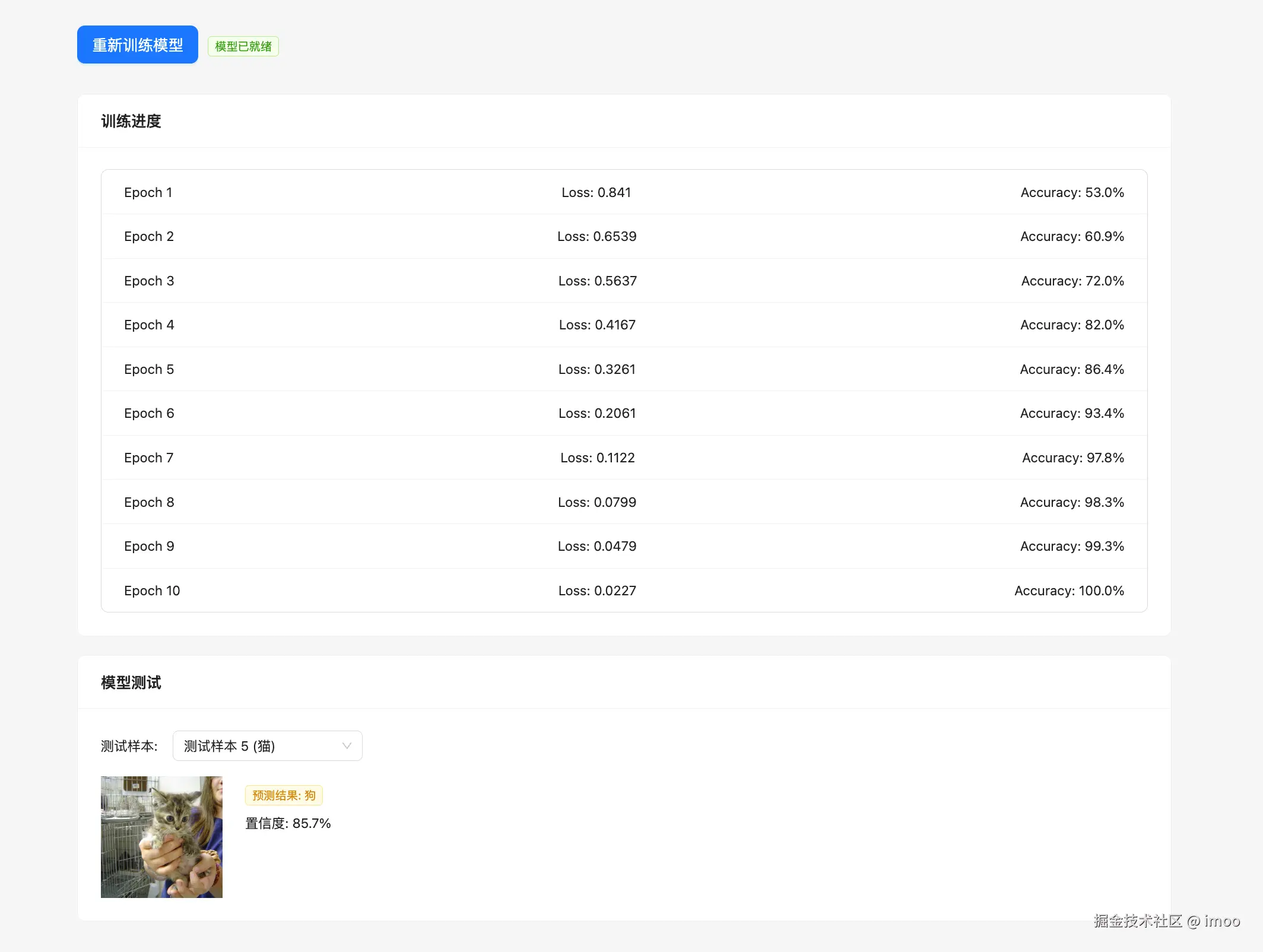Image resolution: width=1263 pixels, height=952 pixels.
Task: Click Loss: 0.2061 in Epoch 6
Action: coord(596,413)
